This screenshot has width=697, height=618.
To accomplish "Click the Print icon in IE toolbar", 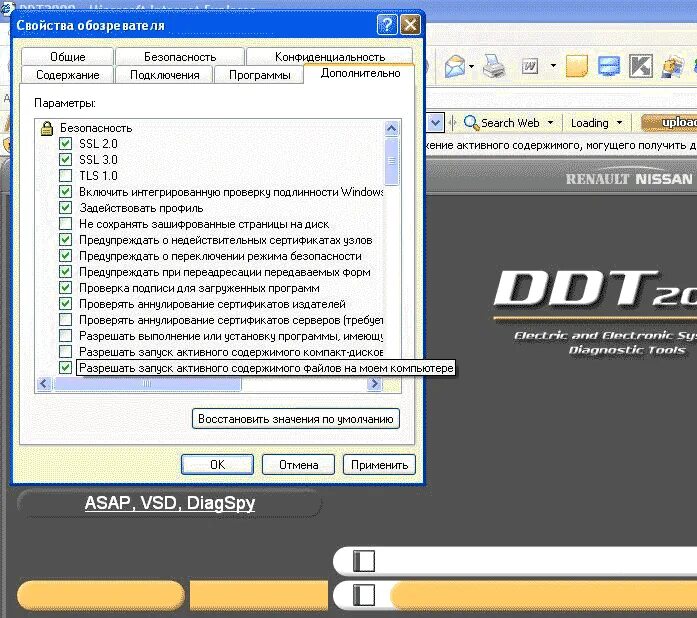I will (493, 66).
